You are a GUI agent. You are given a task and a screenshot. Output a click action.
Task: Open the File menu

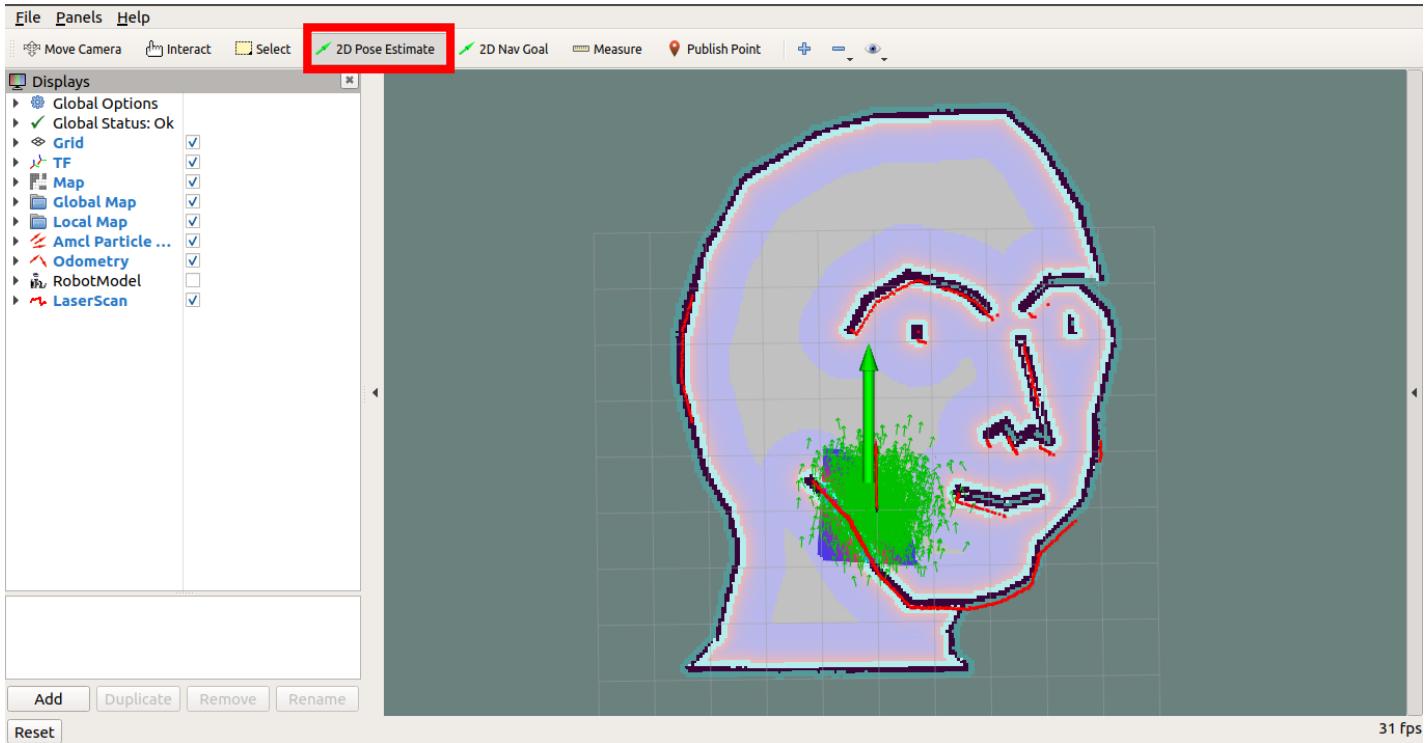[28, 18]
